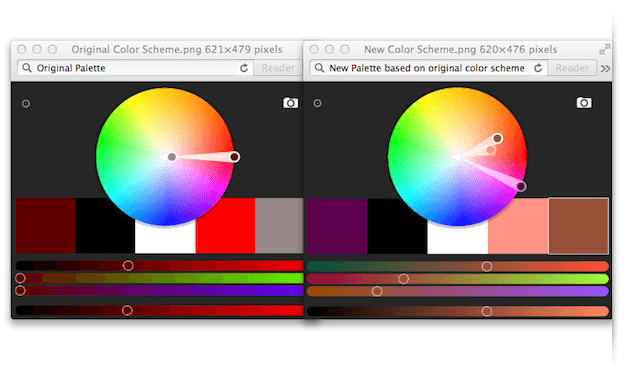Open Reader in New Color Scheme window
Image resolution: width=625 pixels, height=370 pixels.
[x=572, y=68]
